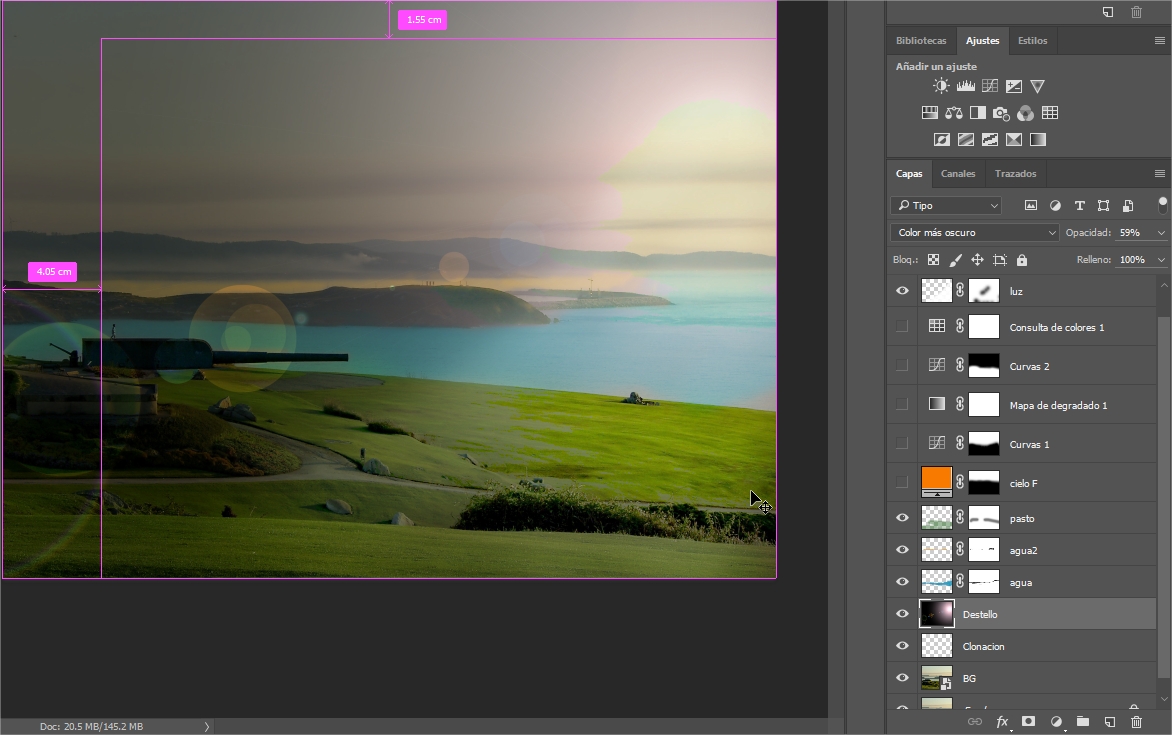
Task: Click the Opacidad 59% value field
Action: [x=1134, y=233]
